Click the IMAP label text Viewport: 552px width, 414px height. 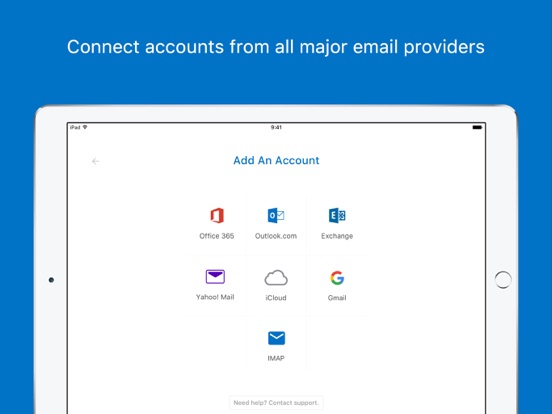[x=276, y=358]
